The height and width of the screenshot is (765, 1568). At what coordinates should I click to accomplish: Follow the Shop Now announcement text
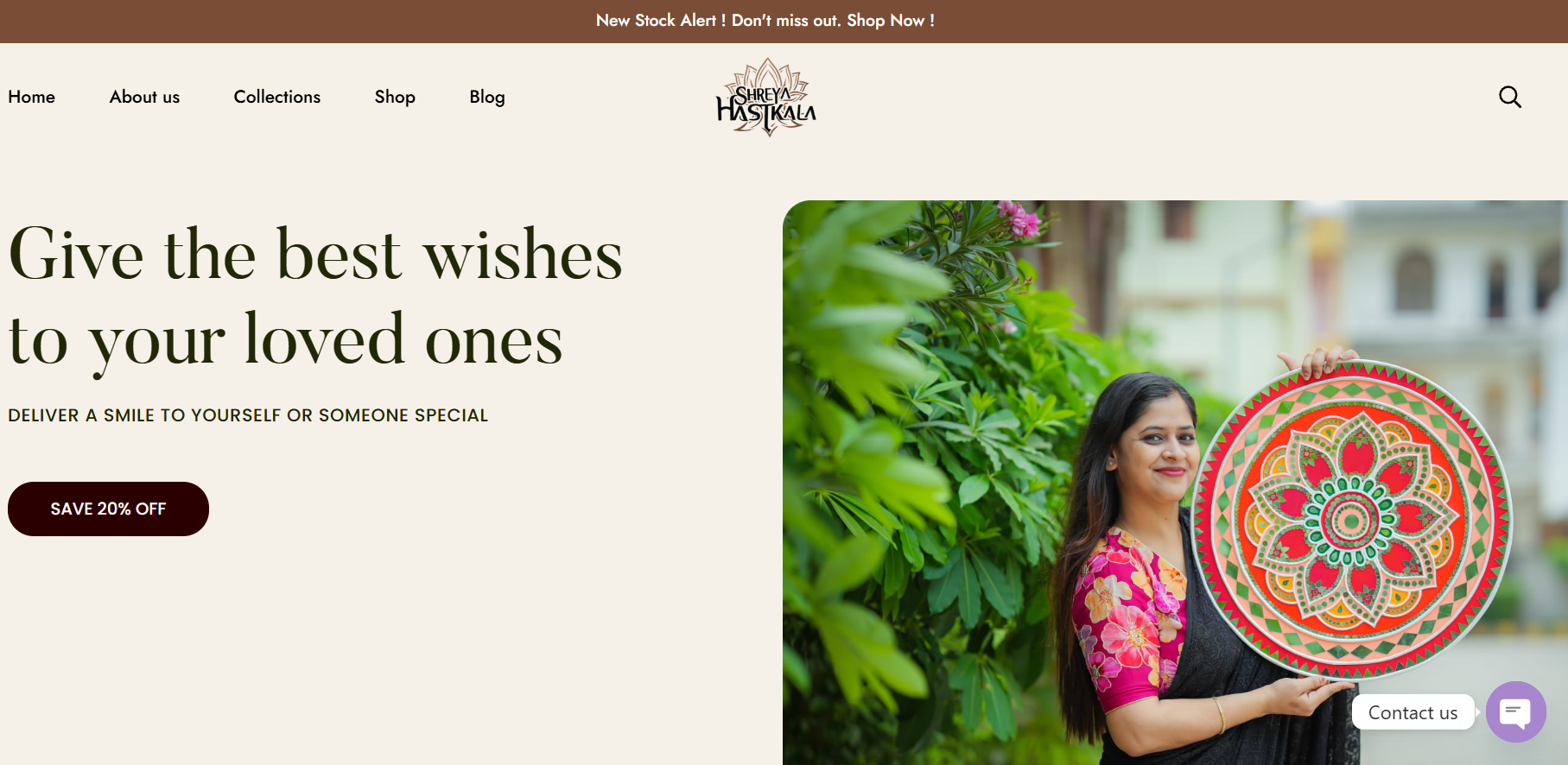click(x=890, y=20)
